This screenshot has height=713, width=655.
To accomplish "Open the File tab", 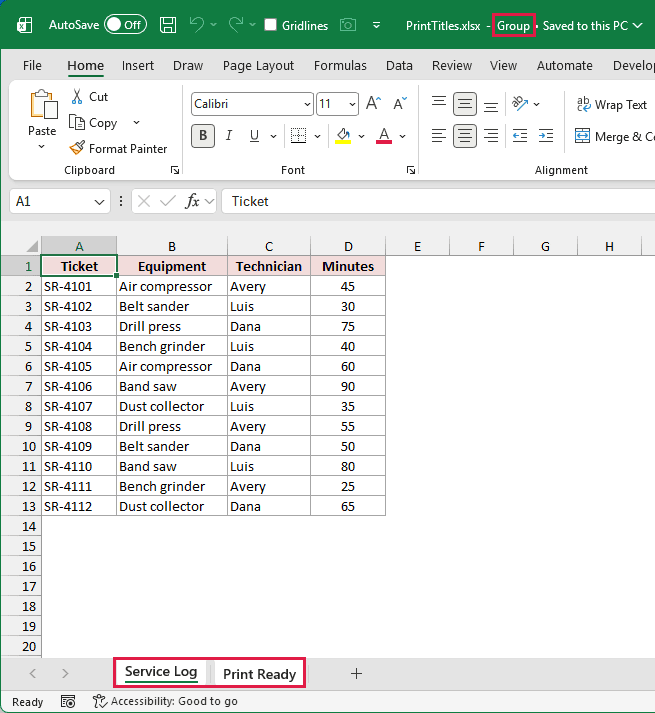I will (32, 65).
